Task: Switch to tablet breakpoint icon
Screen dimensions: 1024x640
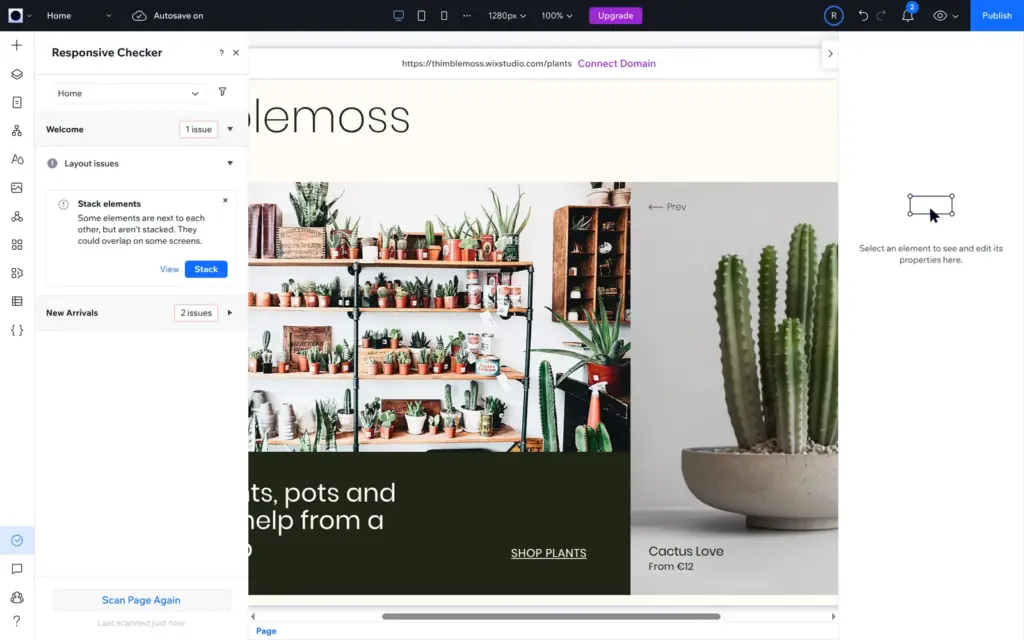Action: [x=421, y=15]
